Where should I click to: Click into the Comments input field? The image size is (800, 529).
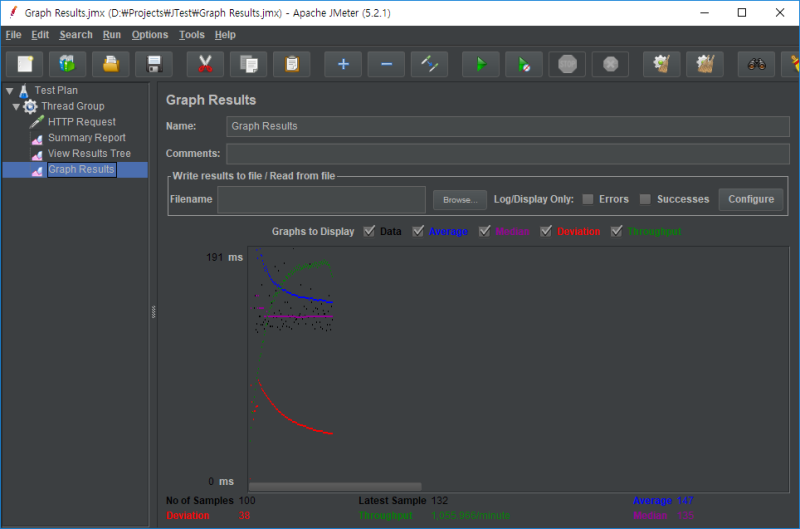coord(508,154)
